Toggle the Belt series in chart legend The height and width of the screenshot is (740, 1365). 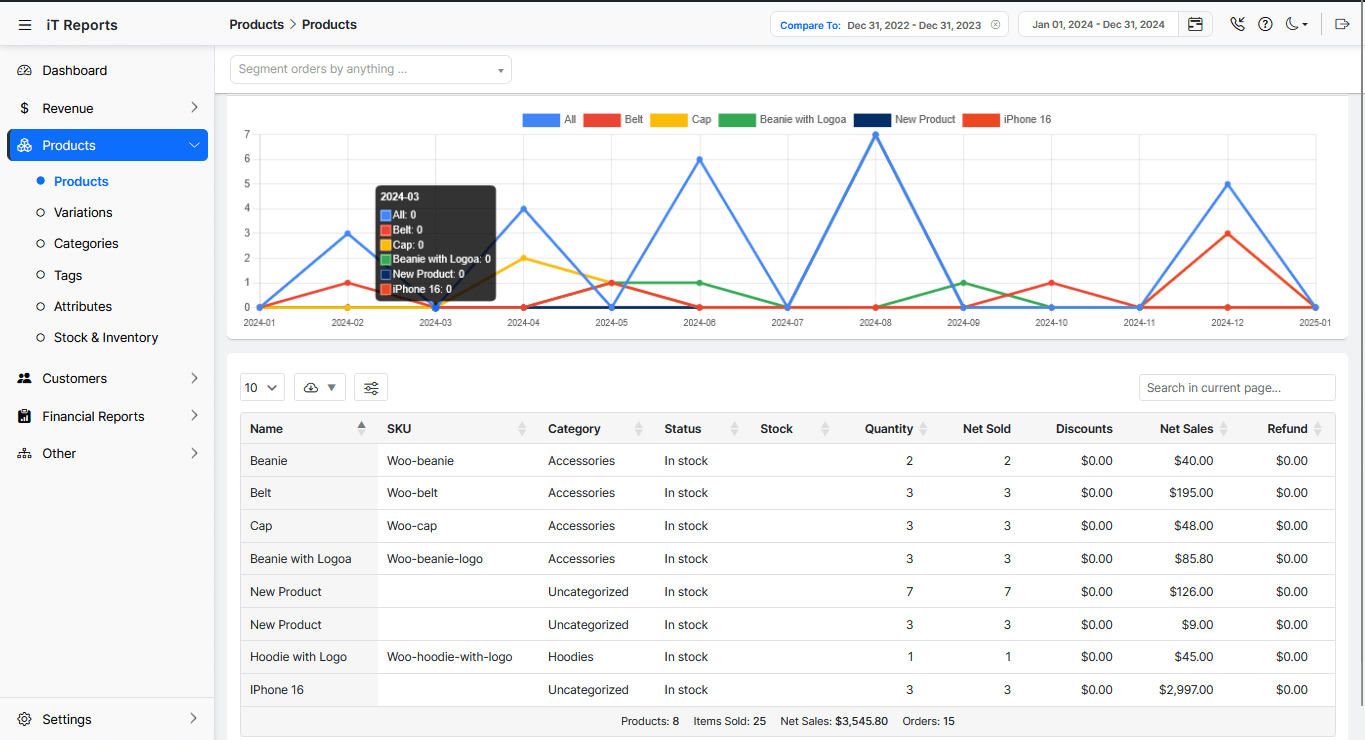pyautogui.click(x=613, y=120)
